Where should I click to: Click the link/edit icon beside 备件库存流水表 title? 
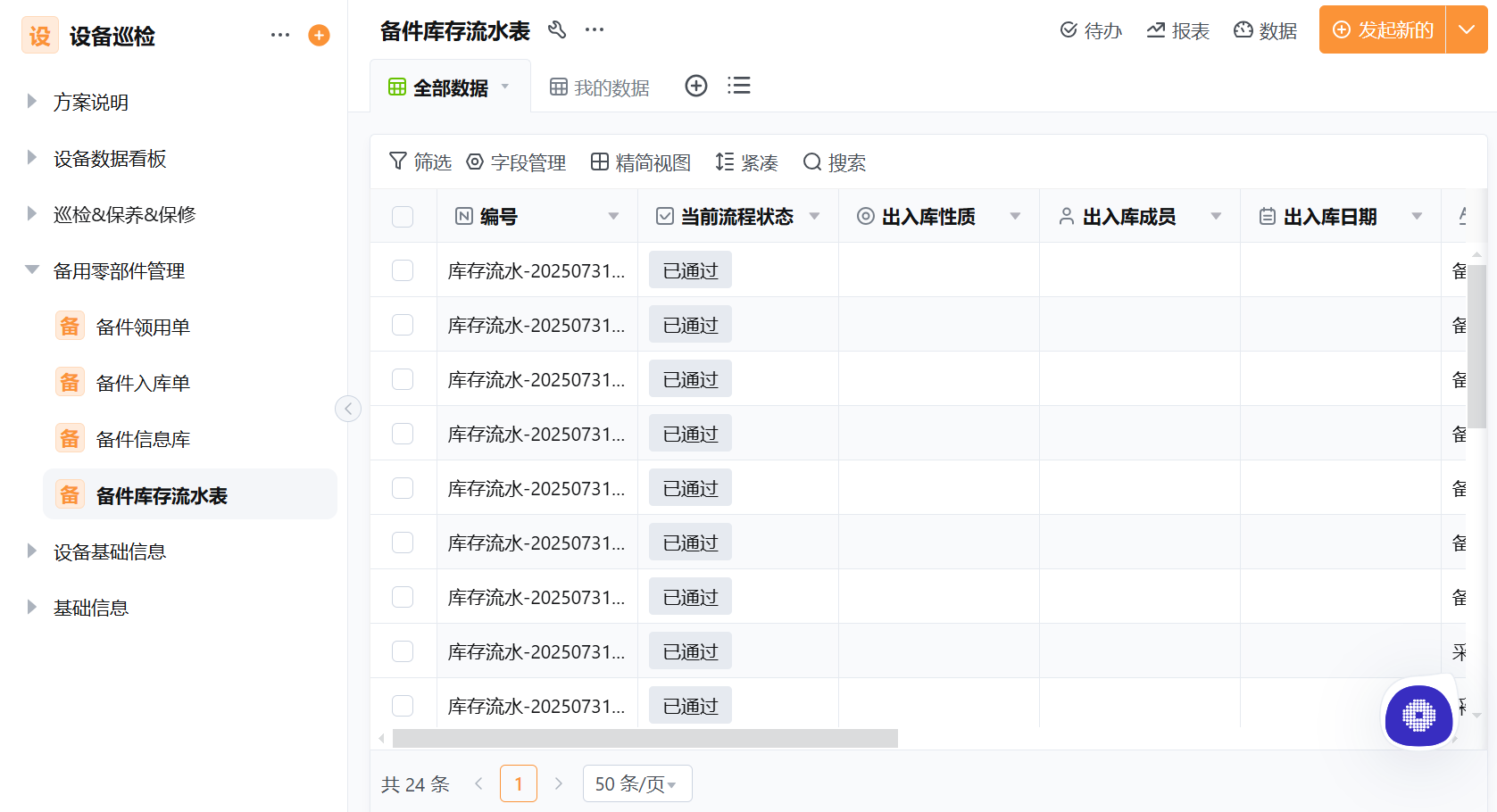click(558, 29)
